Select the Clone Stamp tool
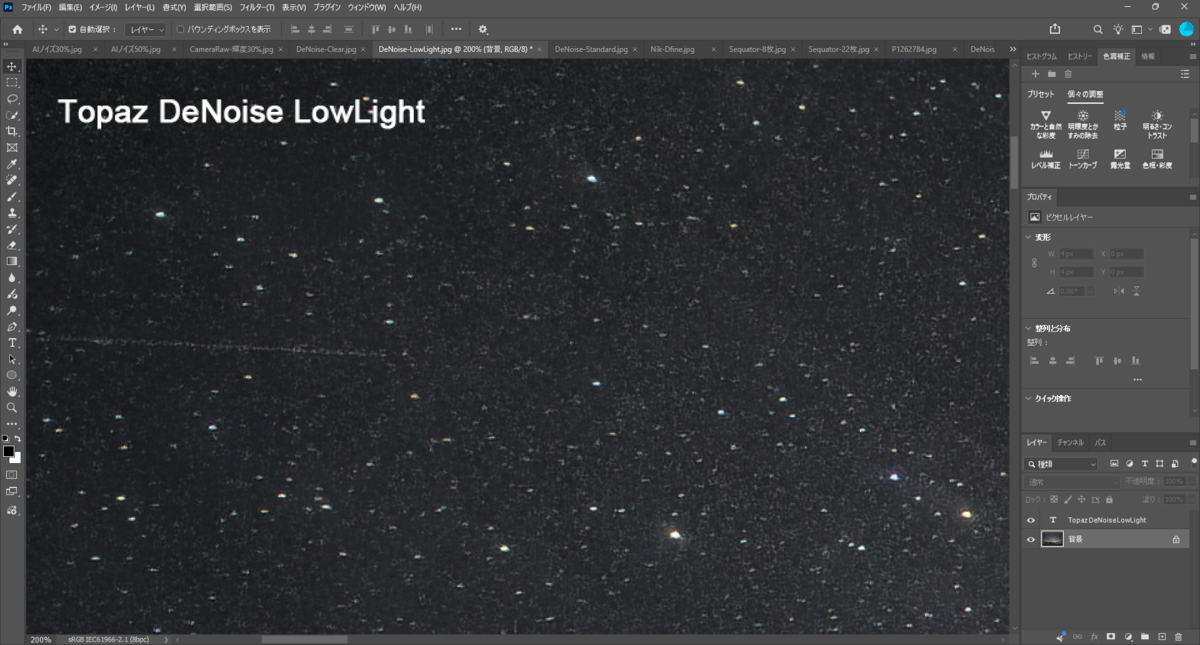 pyautogui.click(x=12, y=213)
